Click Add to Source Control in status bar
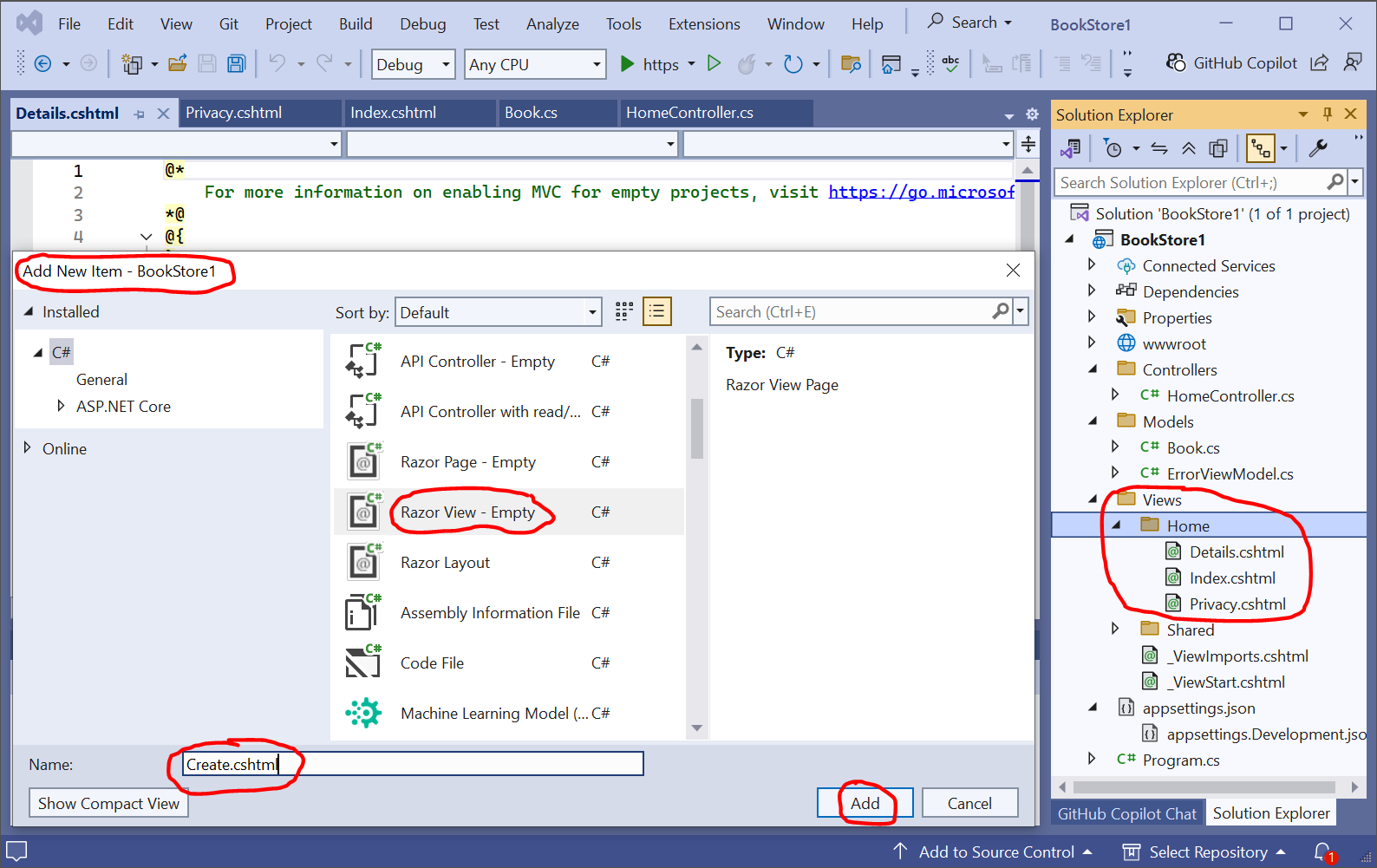 (993, 852)
